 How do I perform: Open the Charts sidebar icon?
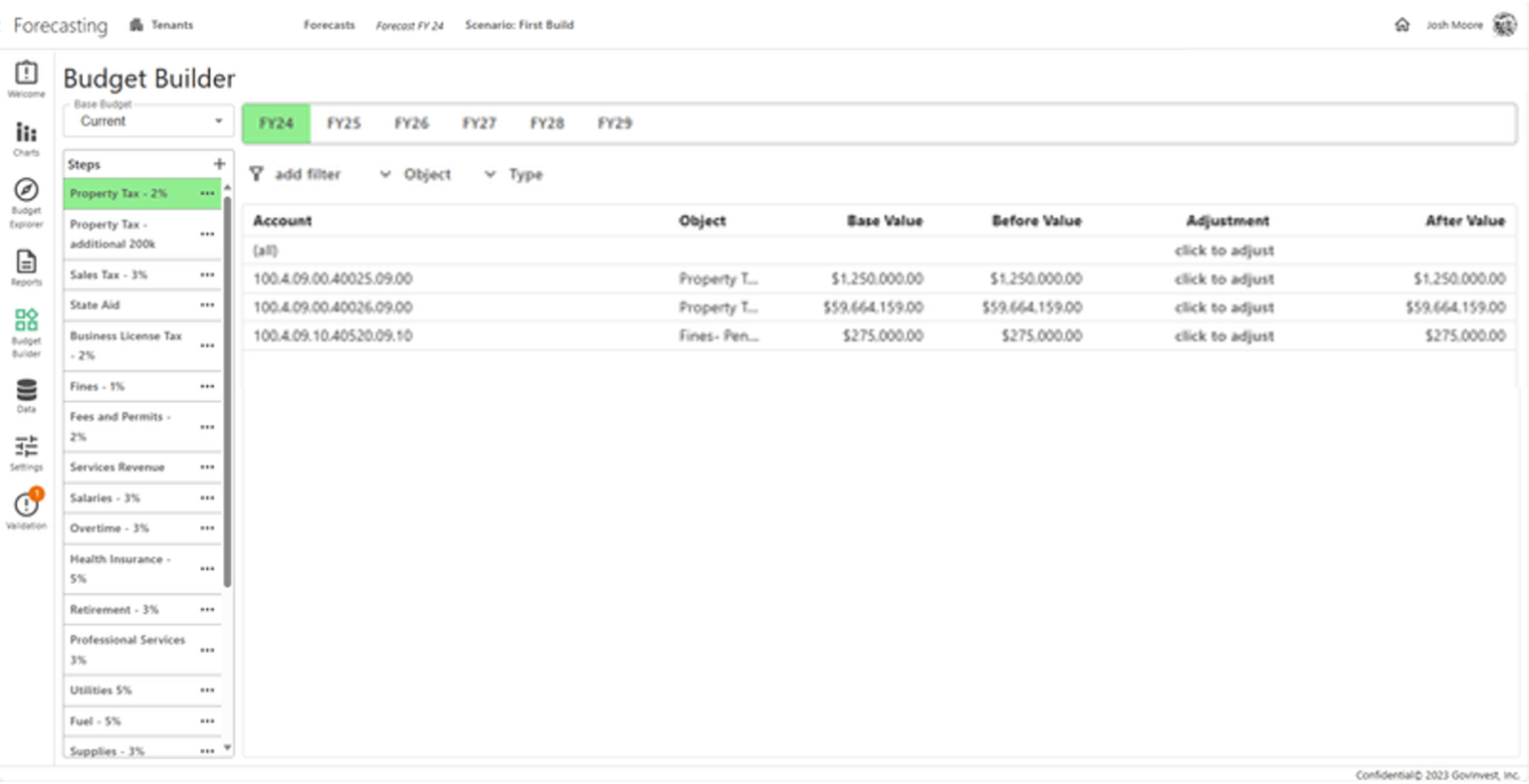pyautogui.click(x=26, y=132)
